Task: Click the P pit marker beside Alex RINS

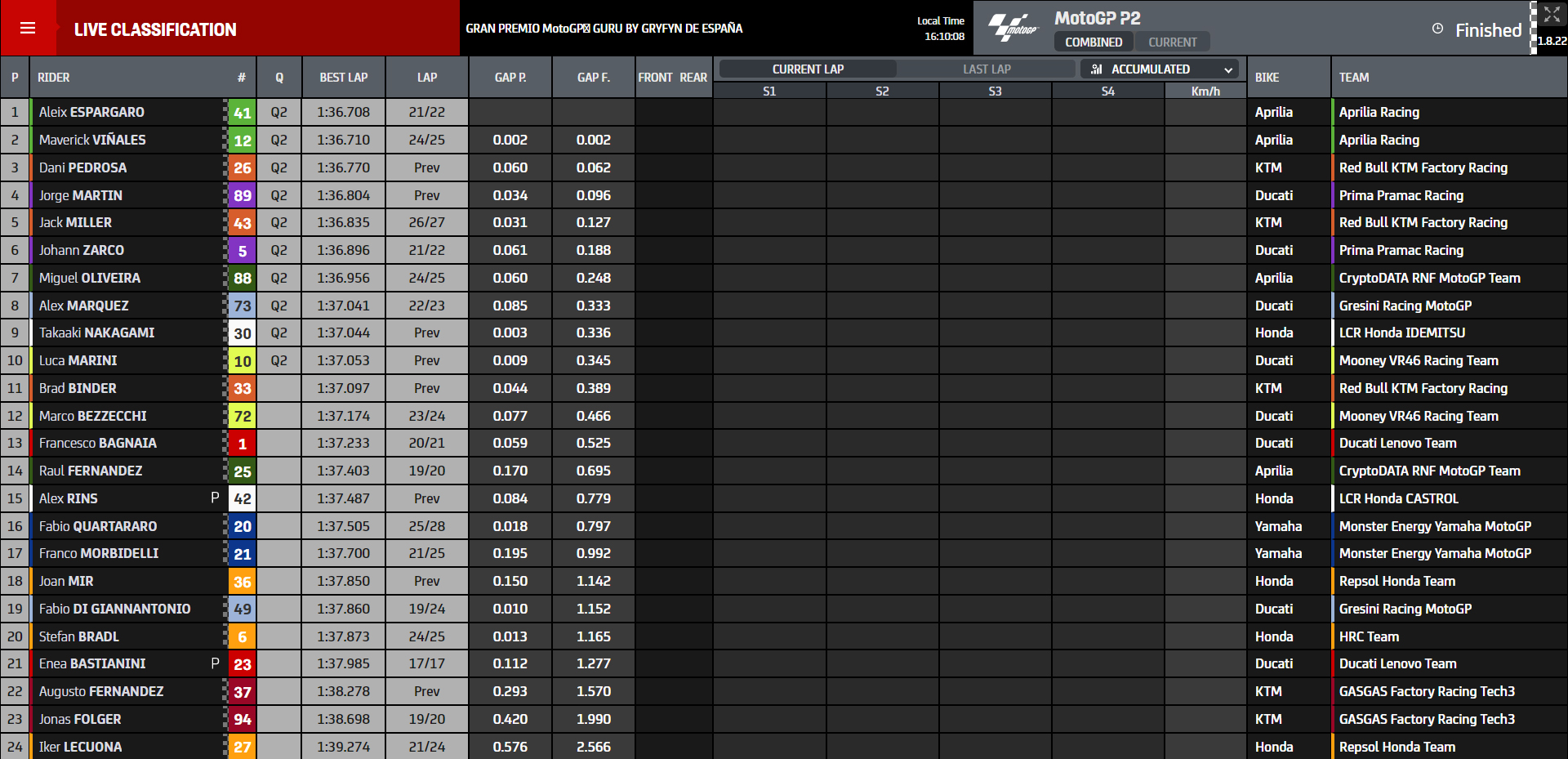Action: click(215, 498)
